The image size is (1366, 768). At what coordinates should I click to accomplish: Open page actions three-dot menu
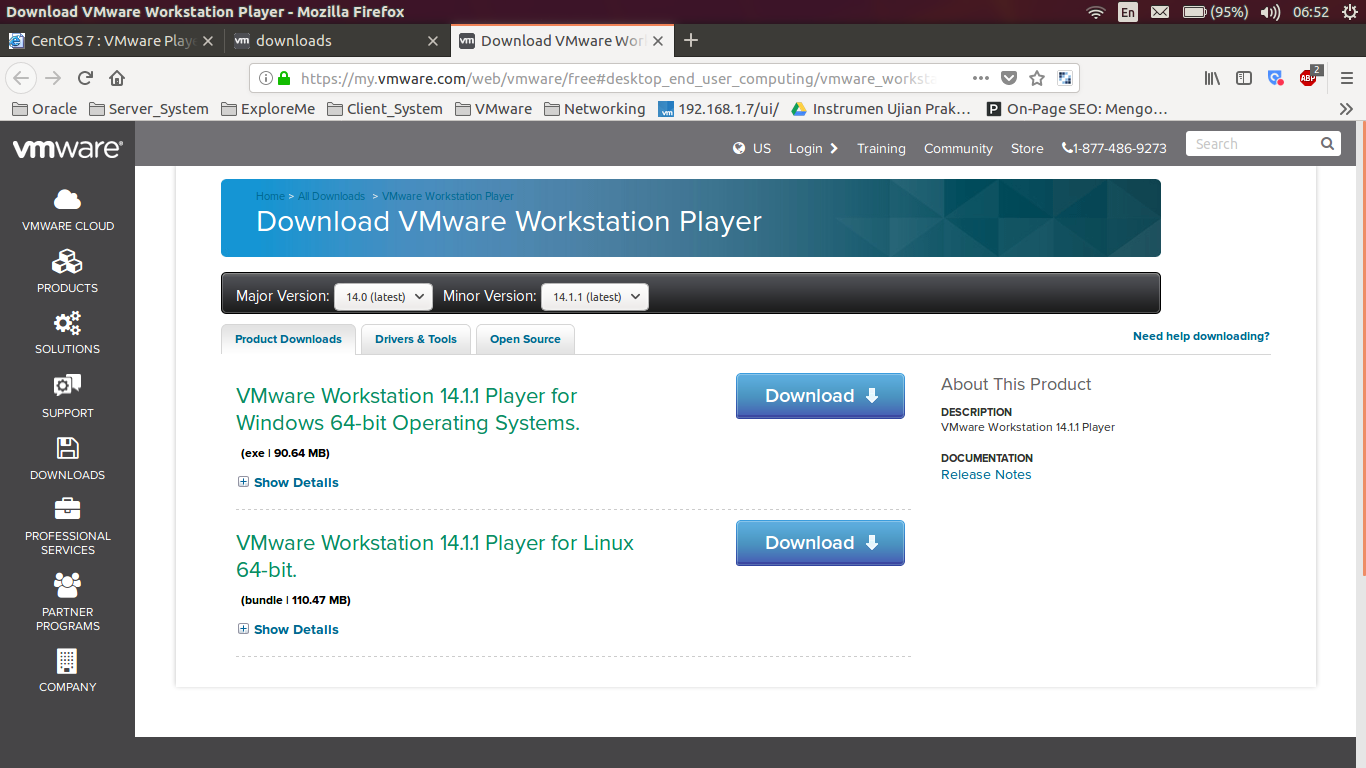[981, 78]
